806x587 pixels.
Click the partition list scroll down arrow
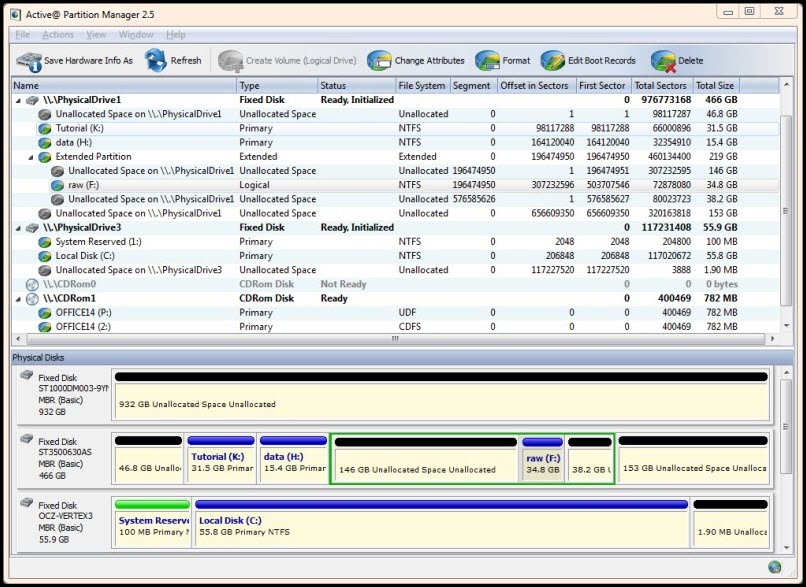tap(786, 326)
